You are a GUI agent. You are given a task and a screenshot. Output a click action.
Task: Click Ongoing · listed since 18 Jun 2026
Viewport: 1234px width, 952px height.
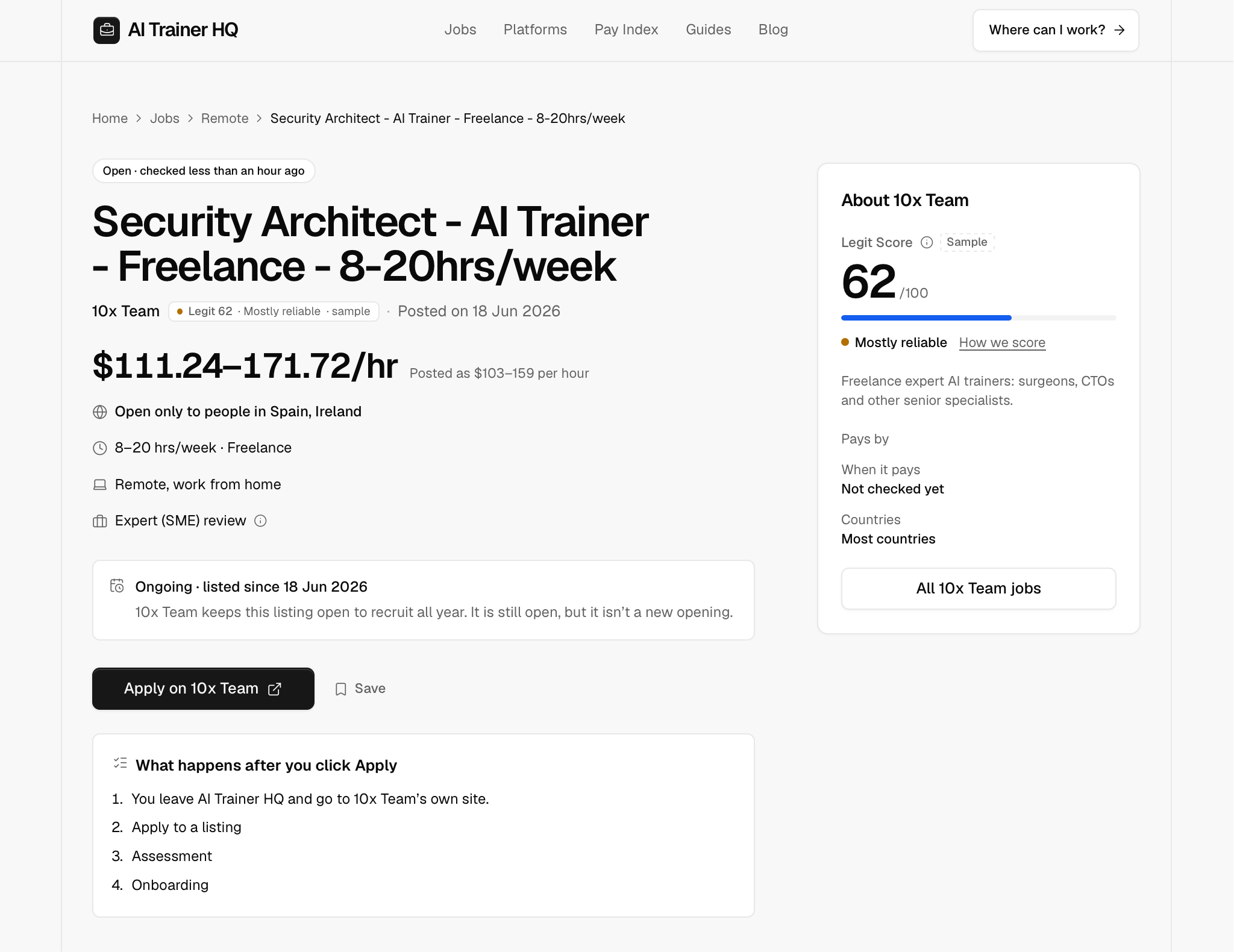pos(251,587)
